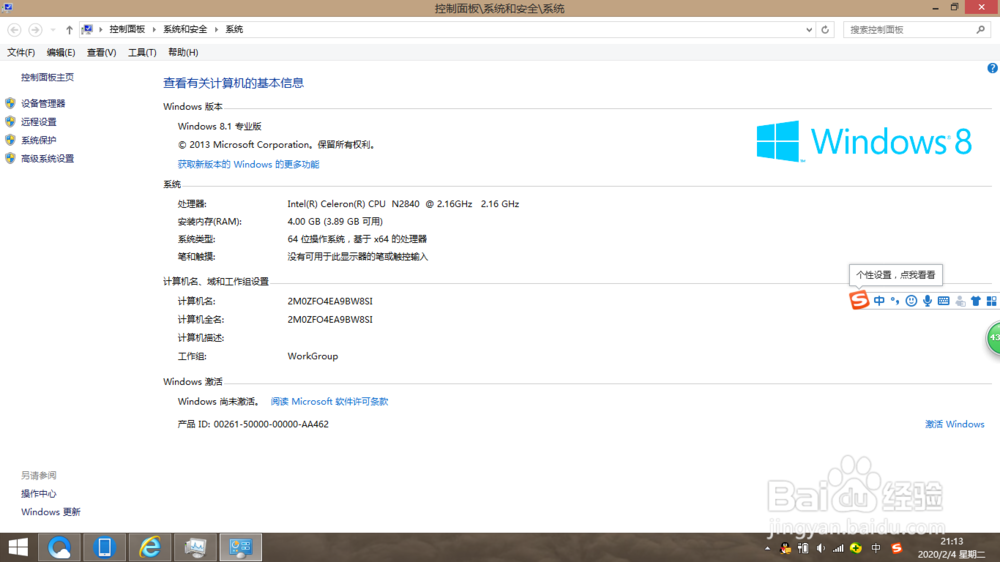Viewport: 1000px width, 562px height.
Task: Click 激活 Windows link
Action: pyautogui.click(x=954, y=424)
